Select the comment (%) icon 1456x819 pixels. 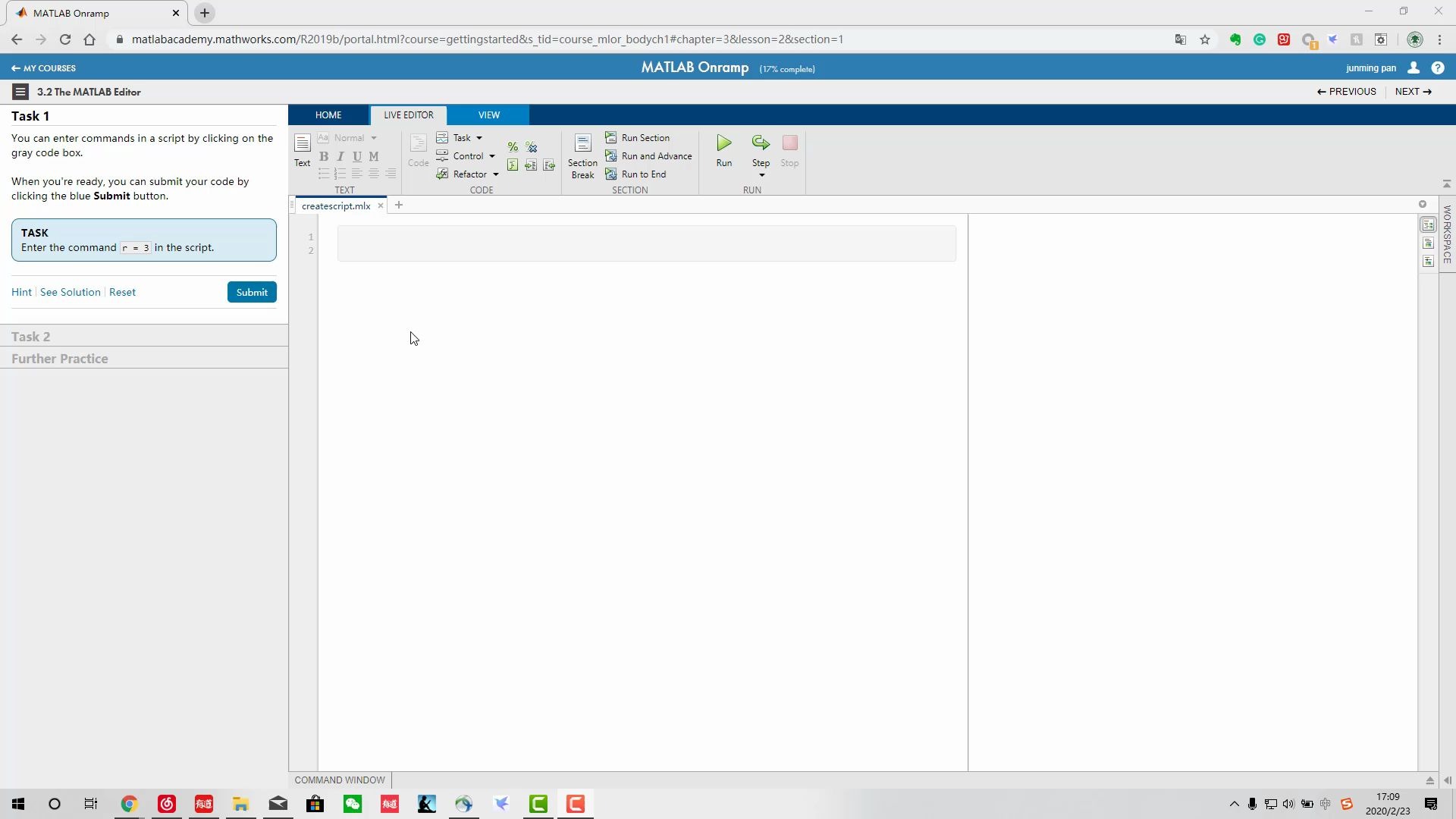(x=513, y=146)
